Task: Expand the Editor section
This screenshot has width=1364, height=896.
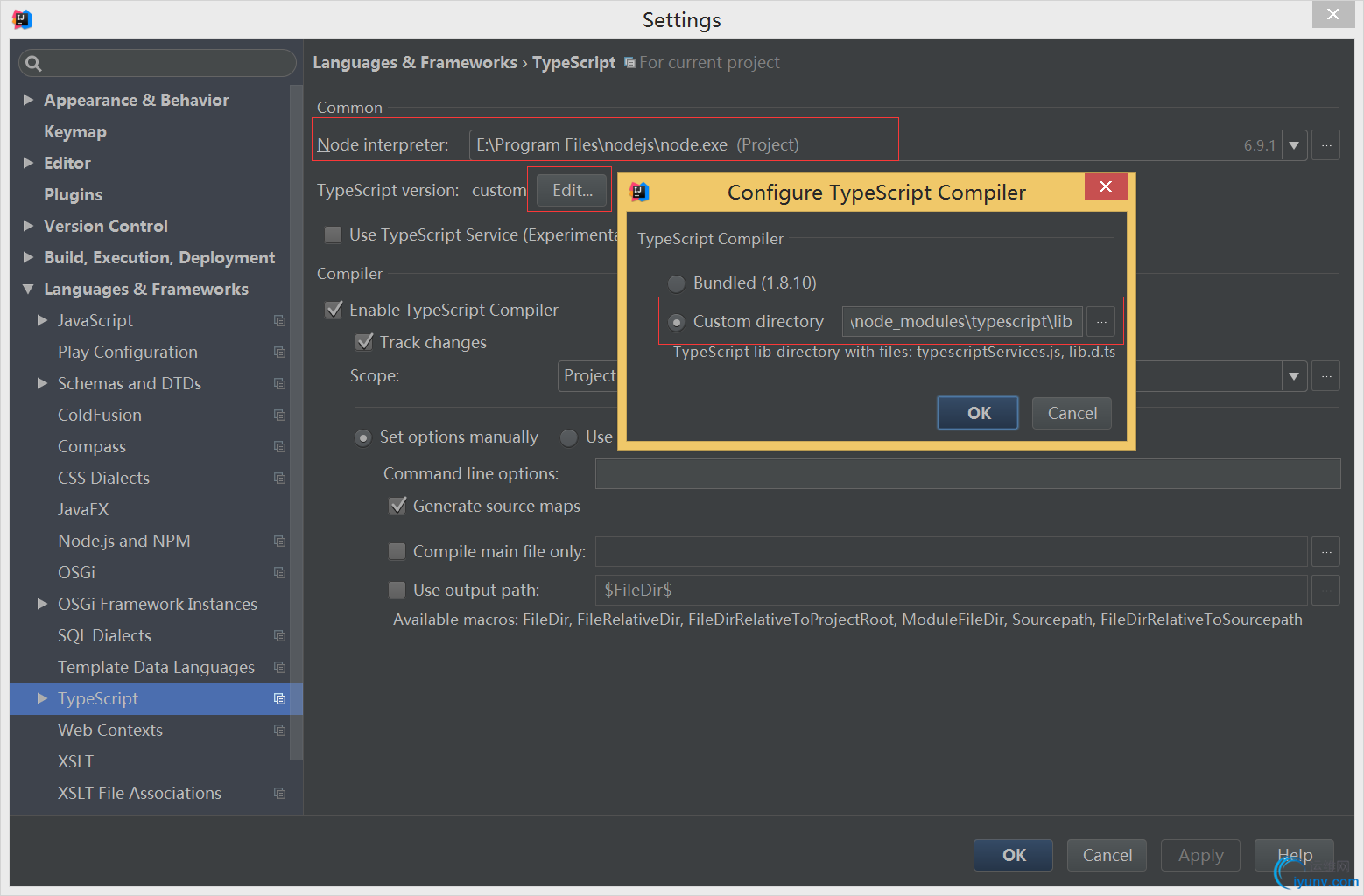Action: click(28, 163)
